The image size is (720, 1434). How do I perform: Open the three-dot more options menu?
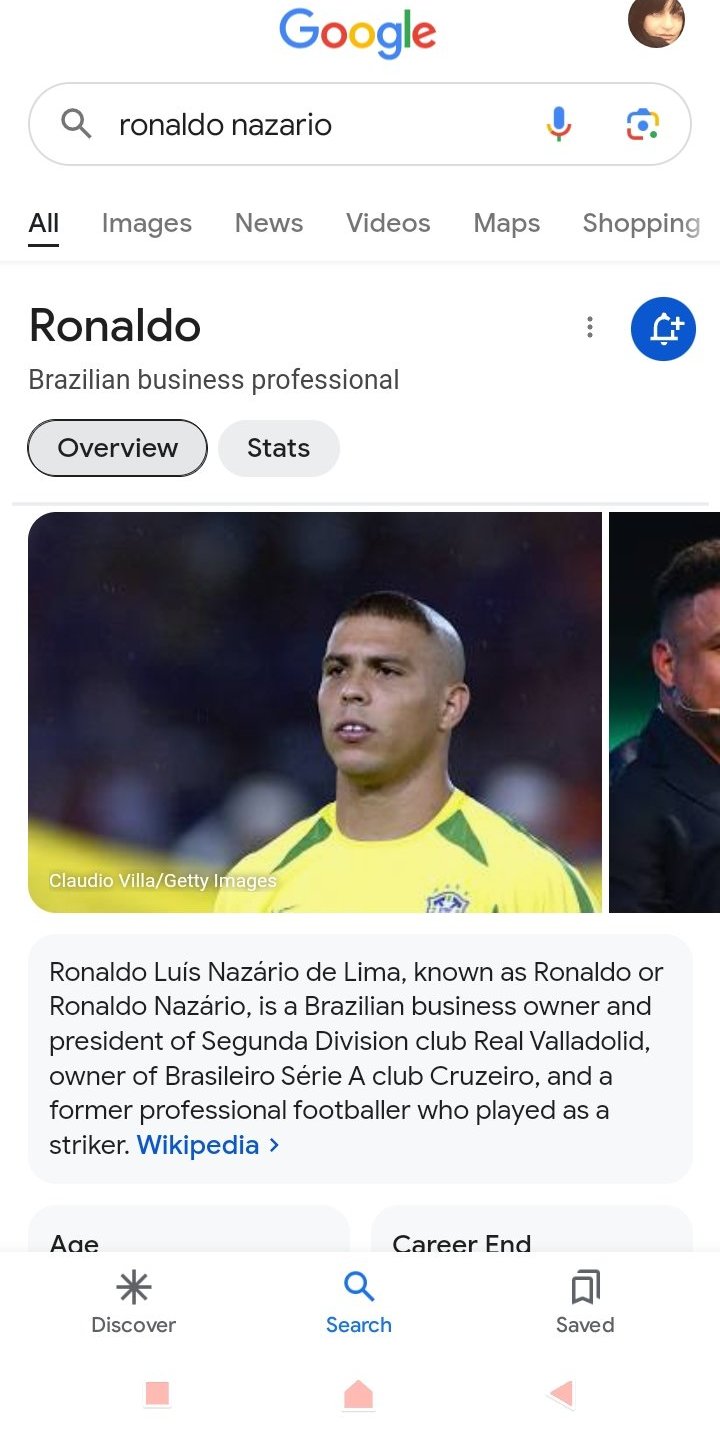(590, 327)
